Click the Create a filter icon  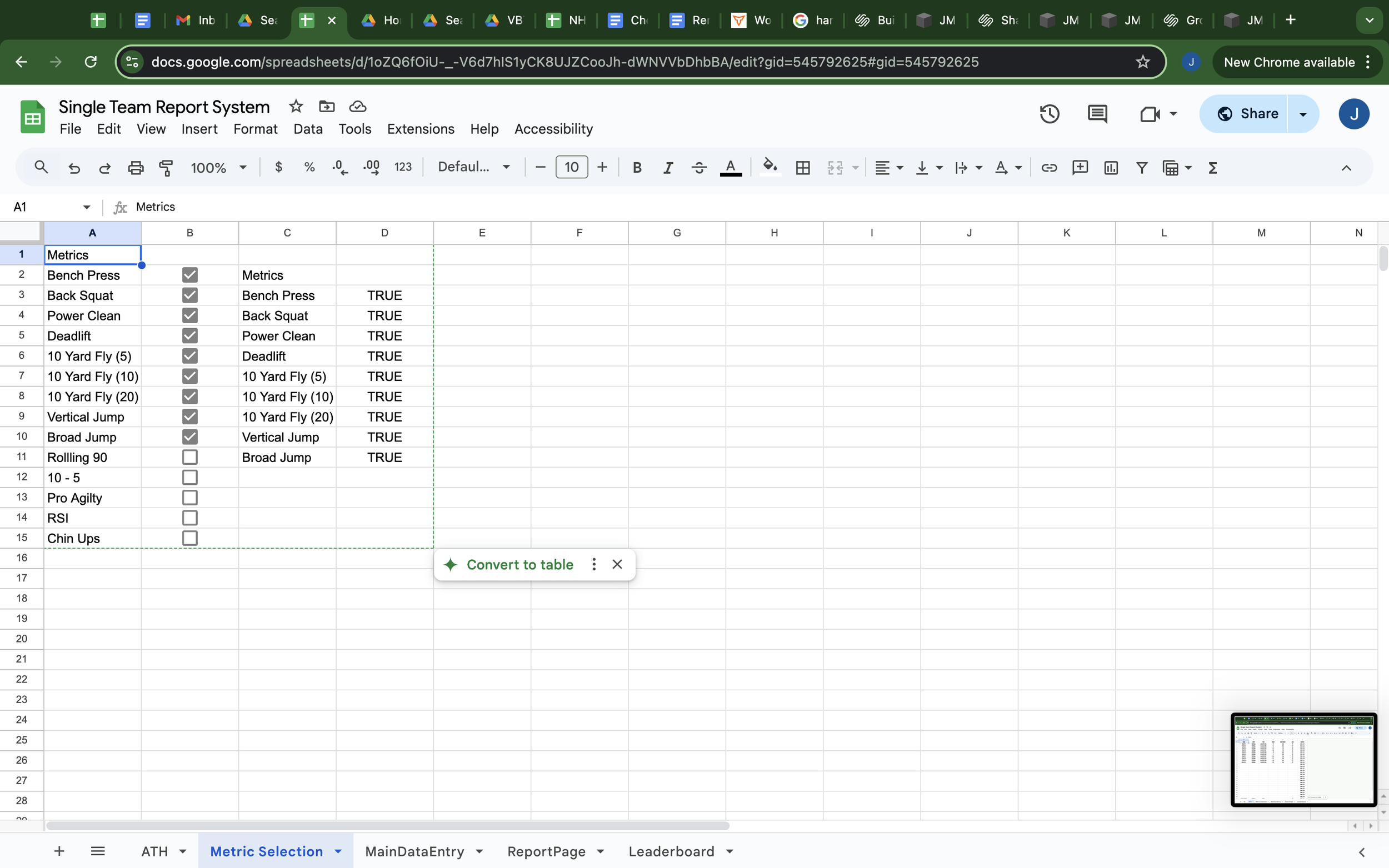1142,168
